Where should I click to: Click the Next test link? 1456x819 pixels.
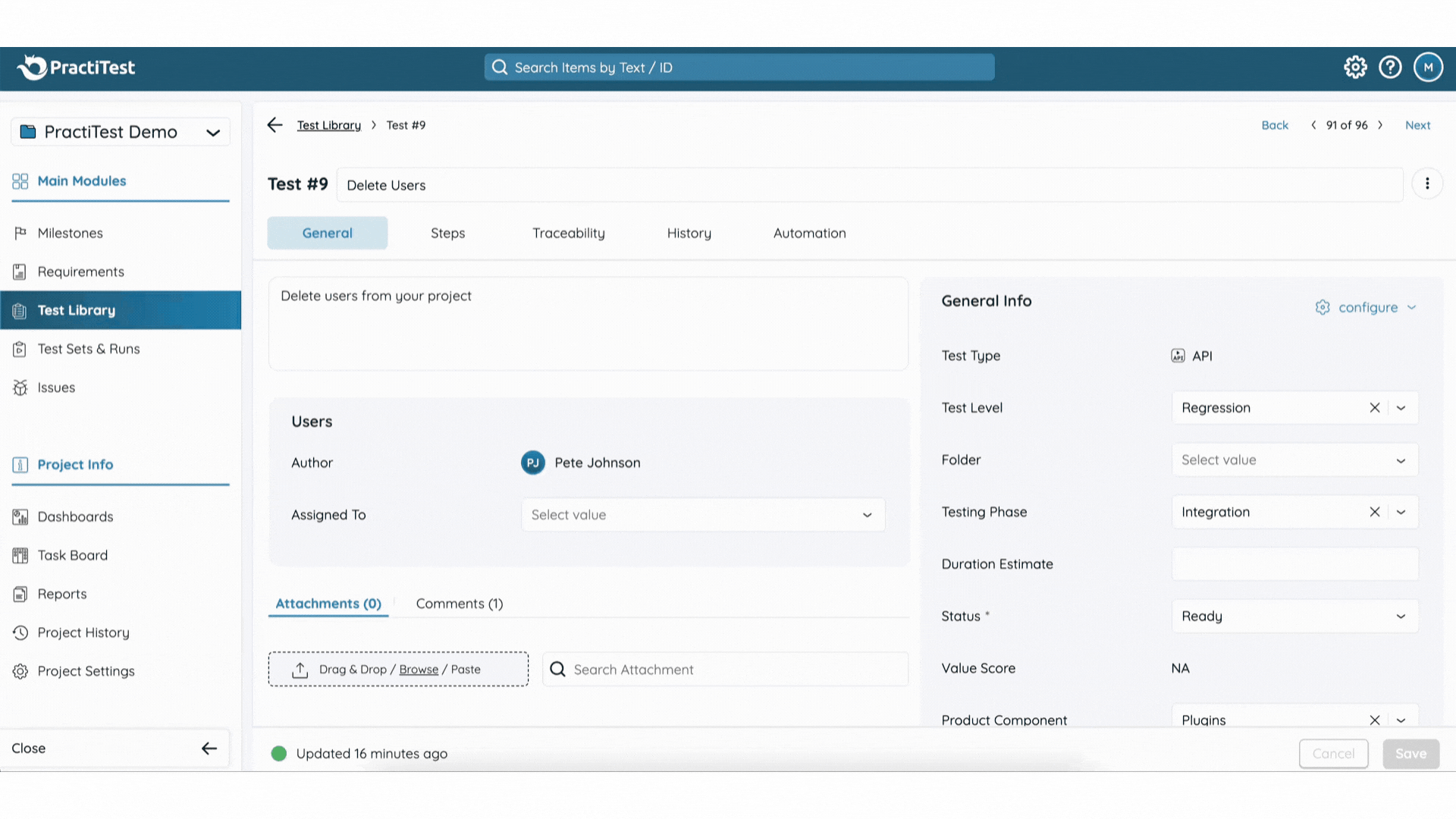pyautogui.click(x=1417, y=125)
